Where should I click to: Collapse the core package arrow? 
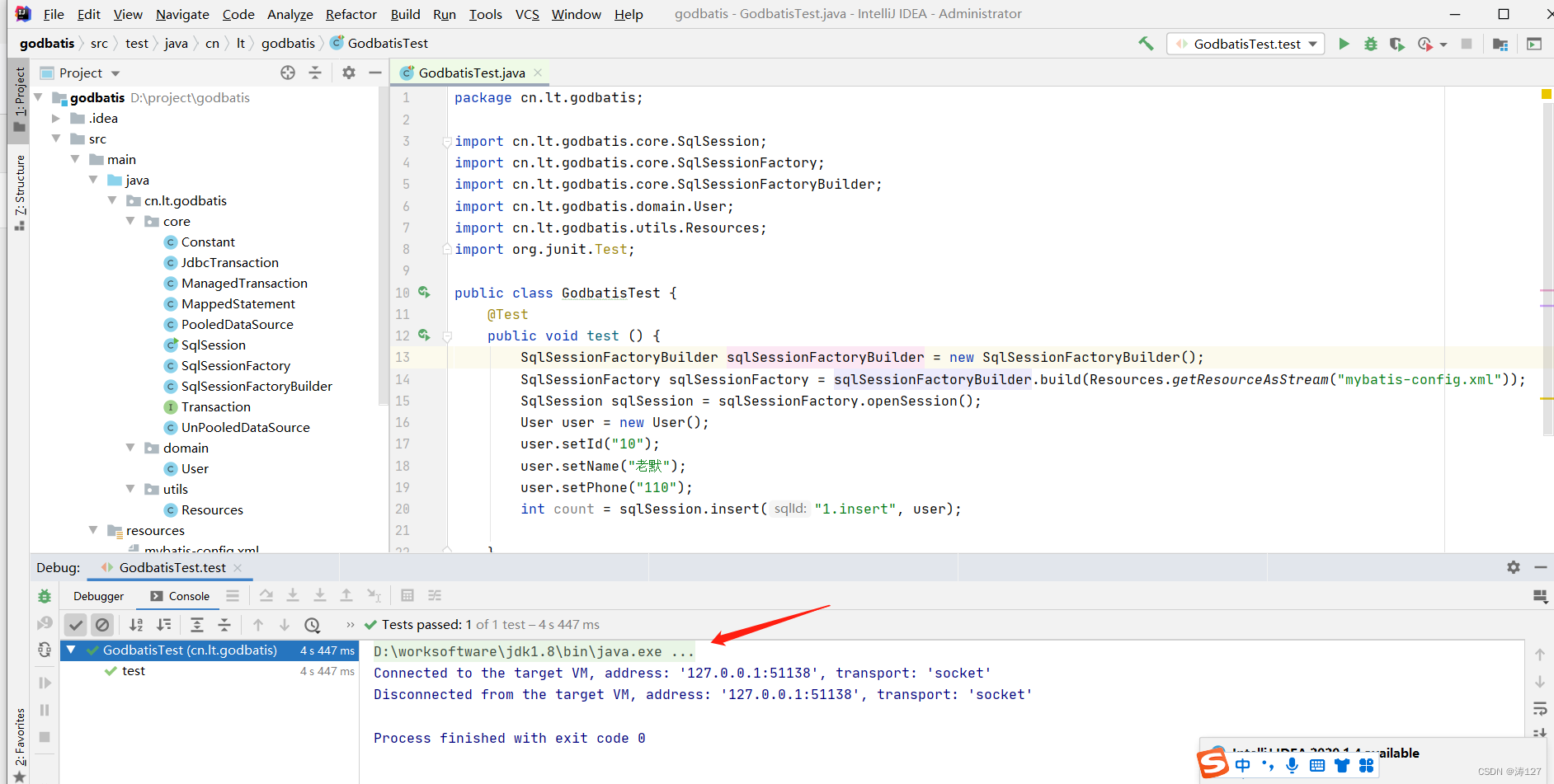[x=130, y=221]
